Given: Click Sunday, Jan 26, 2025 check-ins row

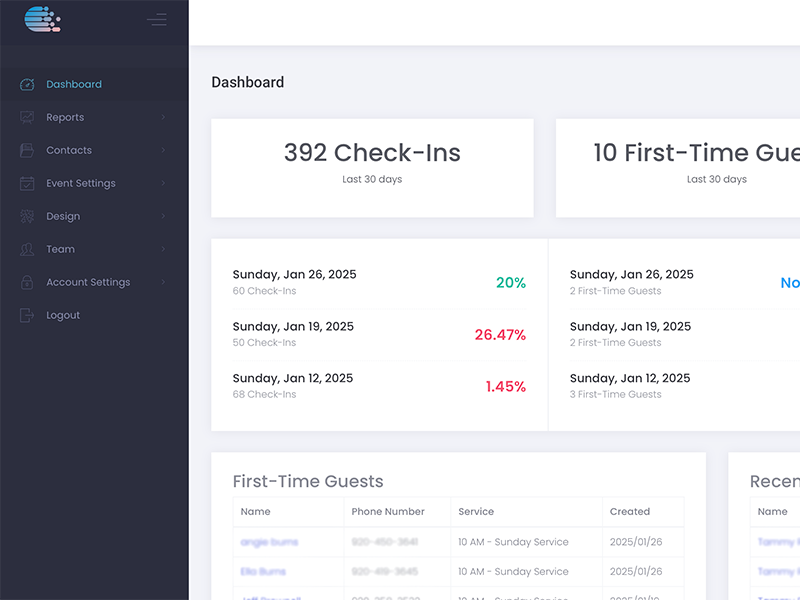Looking at the screenshot, I should 380,282.
